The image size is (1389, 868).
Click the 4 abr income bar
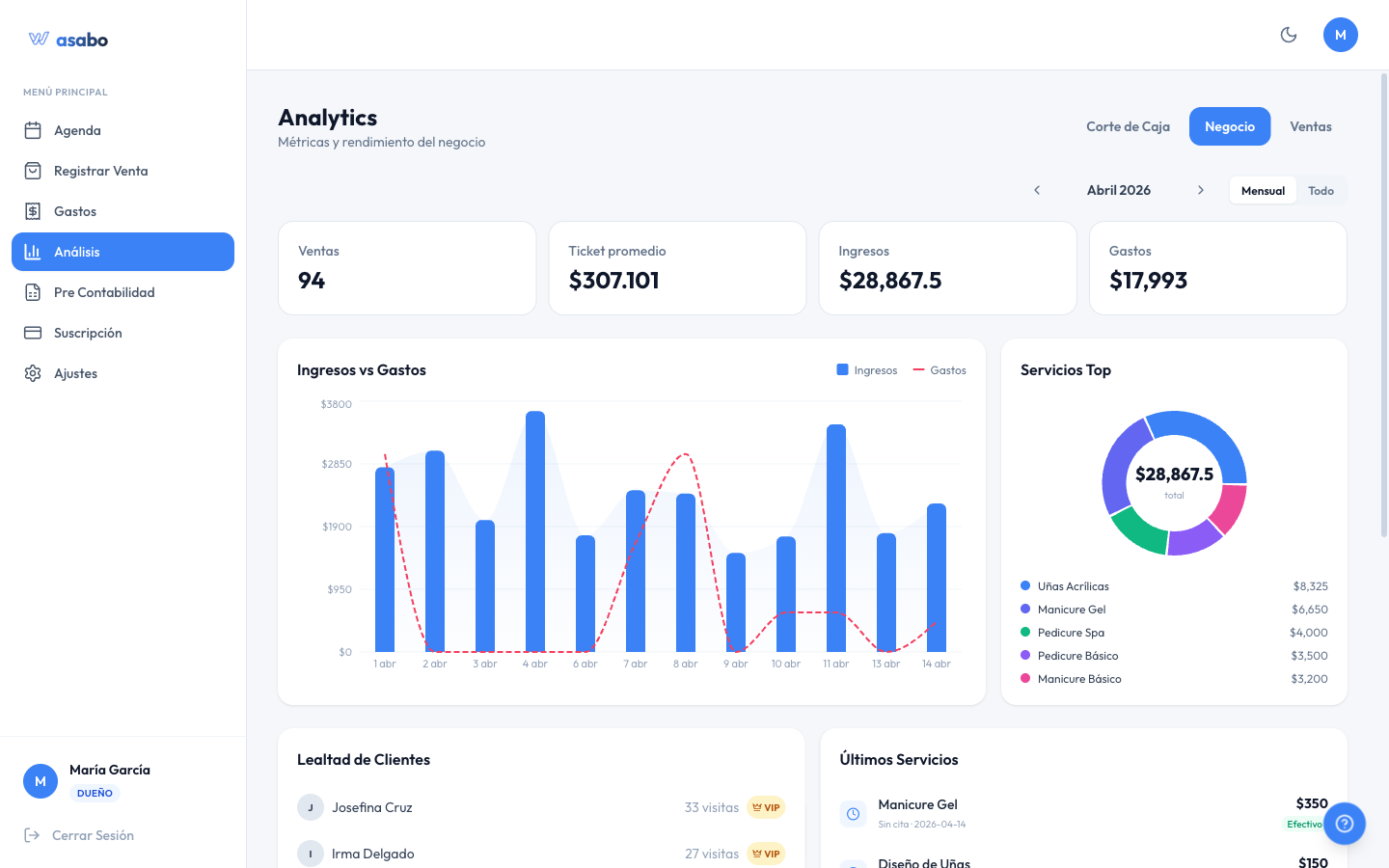535,531
